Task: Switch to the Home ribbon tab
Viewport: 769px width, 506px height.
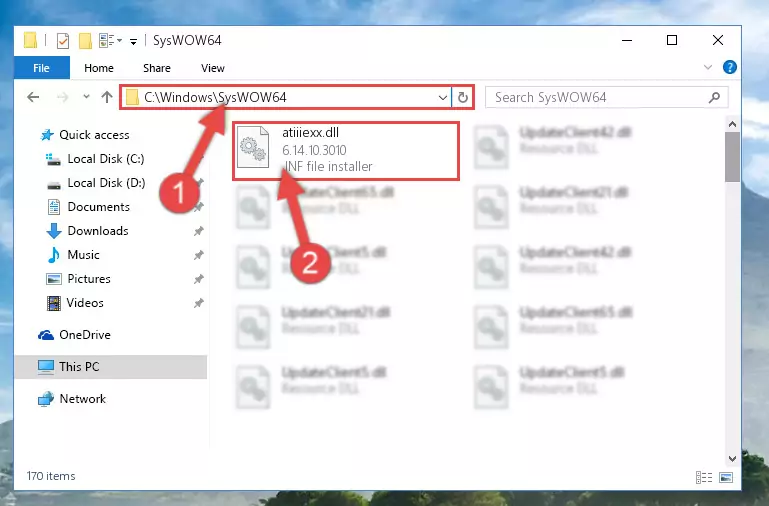Action: coord(99,68)
